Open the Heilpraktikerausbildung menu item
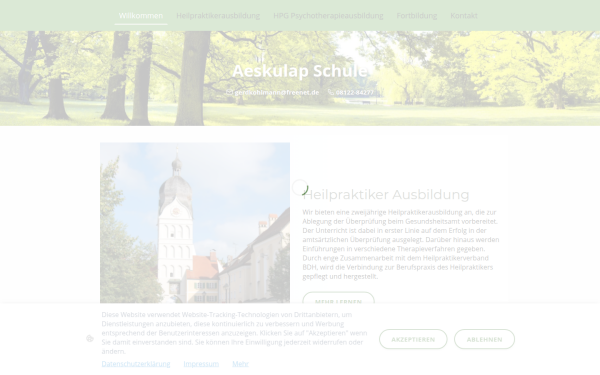Screen dimensions: 600x375 pyautogui.click(x=218, y=16)
